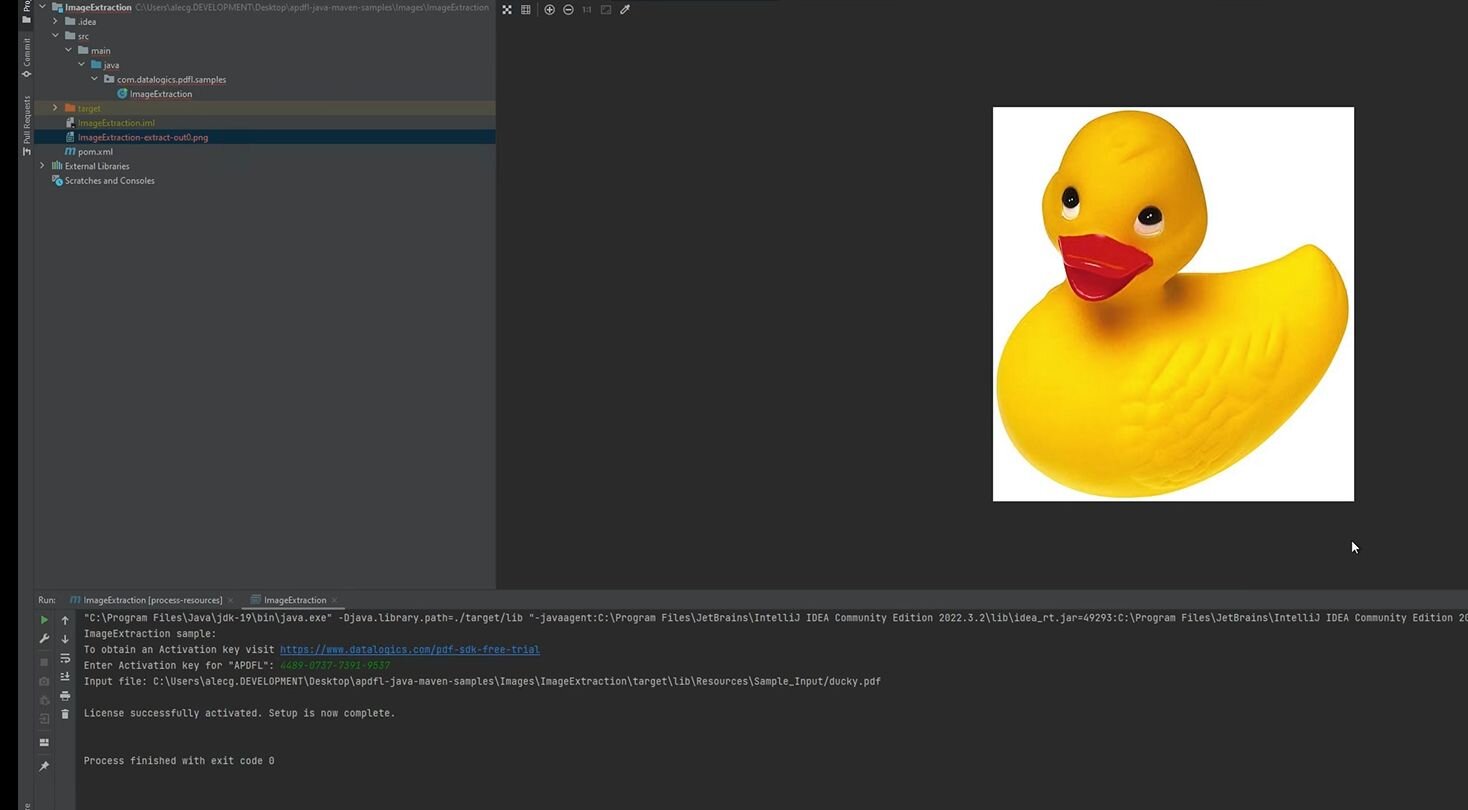Toggle the chessboard transparency background icon
This screenshot has height=810, width=1468.
point(507,10)
